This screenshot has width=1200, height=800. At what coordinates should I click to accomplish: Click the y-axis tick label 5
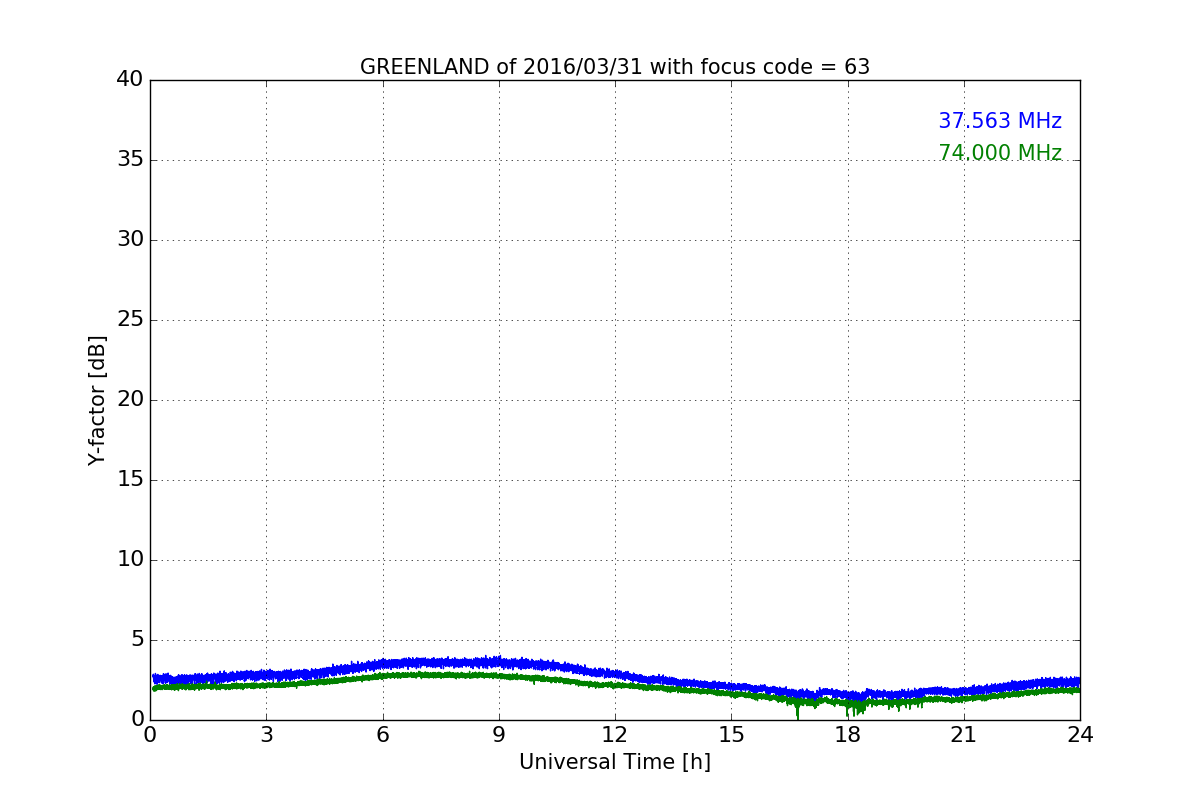137,640
